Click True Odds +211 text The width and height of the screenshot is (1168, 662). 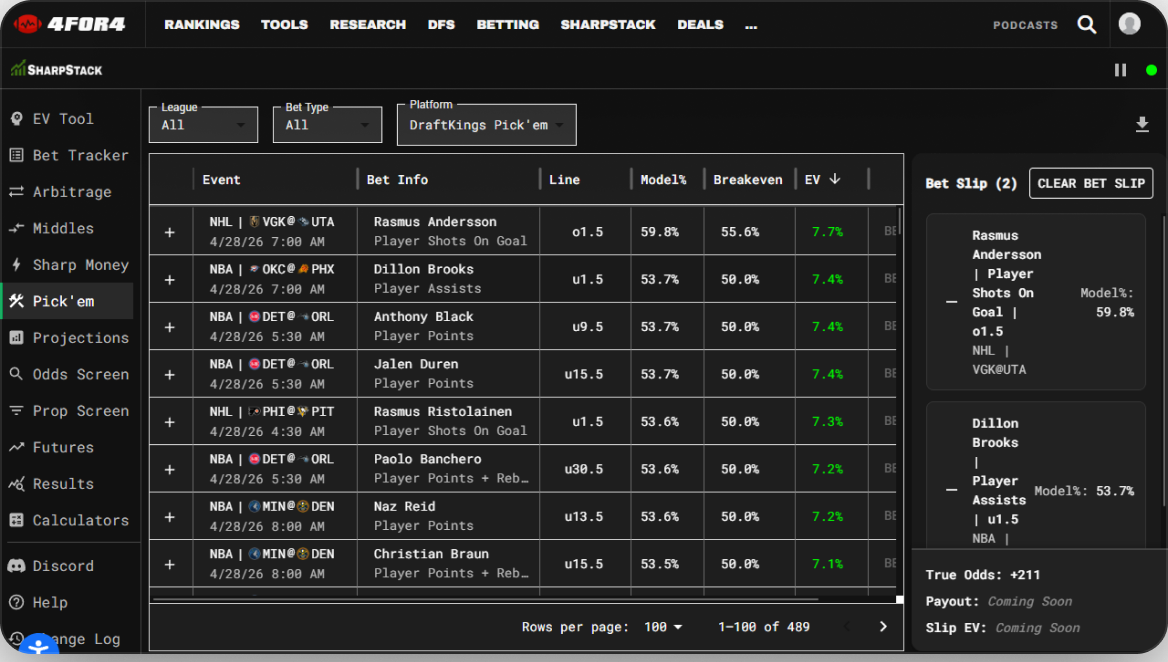point(983,575)
